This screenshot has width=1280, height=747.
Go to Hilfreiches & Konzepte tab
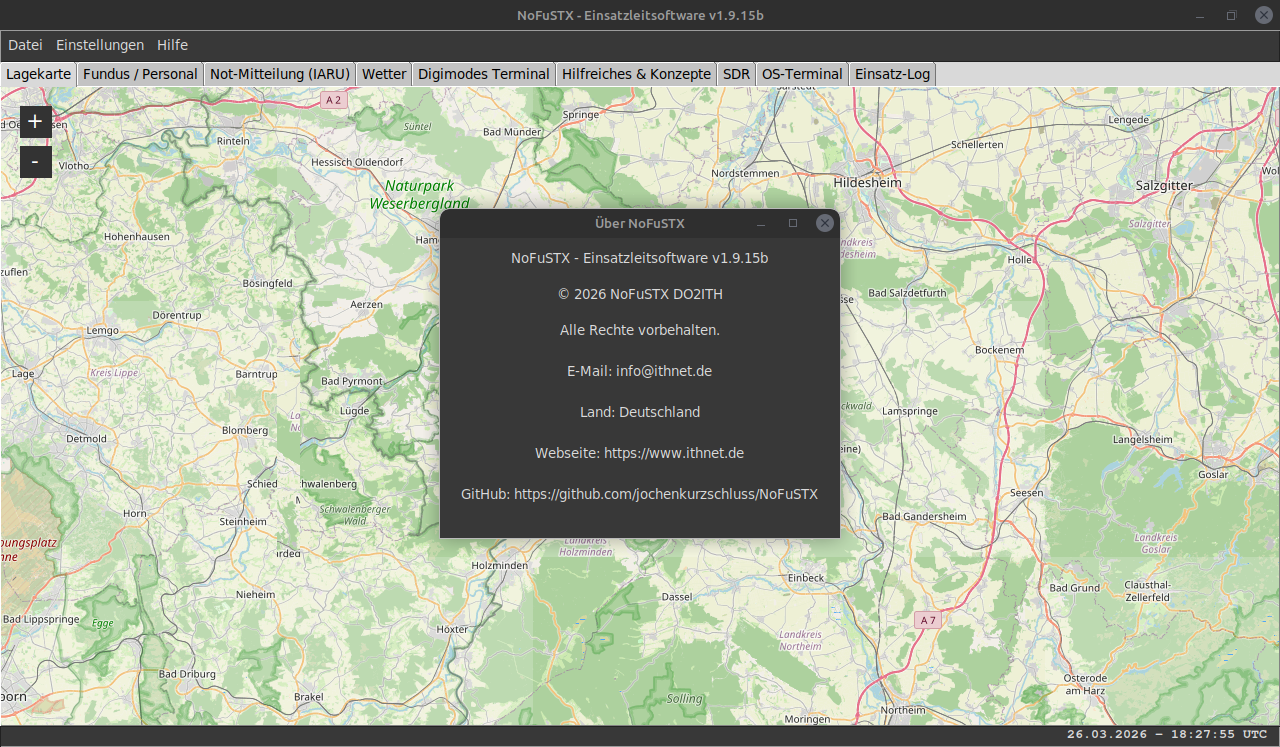click(x=636, y=74)
